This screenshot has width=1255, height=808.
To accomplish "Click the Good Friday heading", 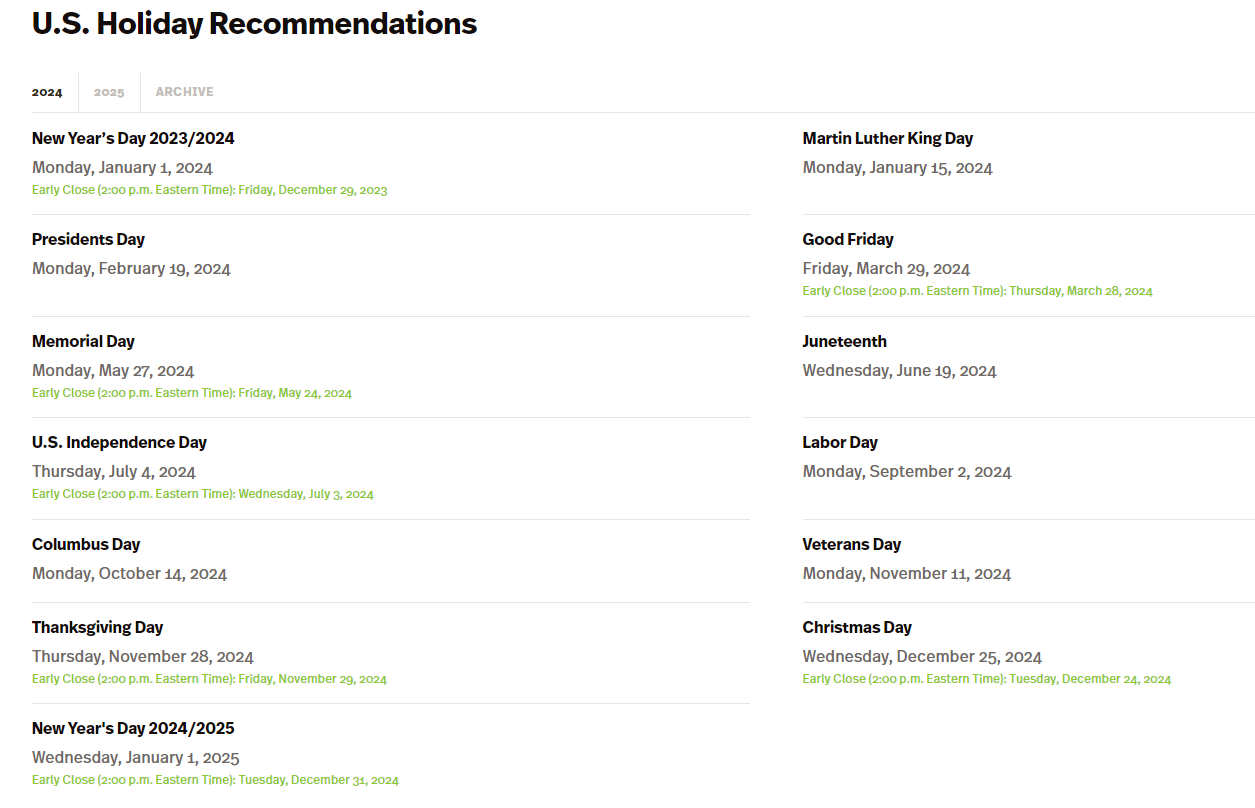I will (x=848, y=239).
